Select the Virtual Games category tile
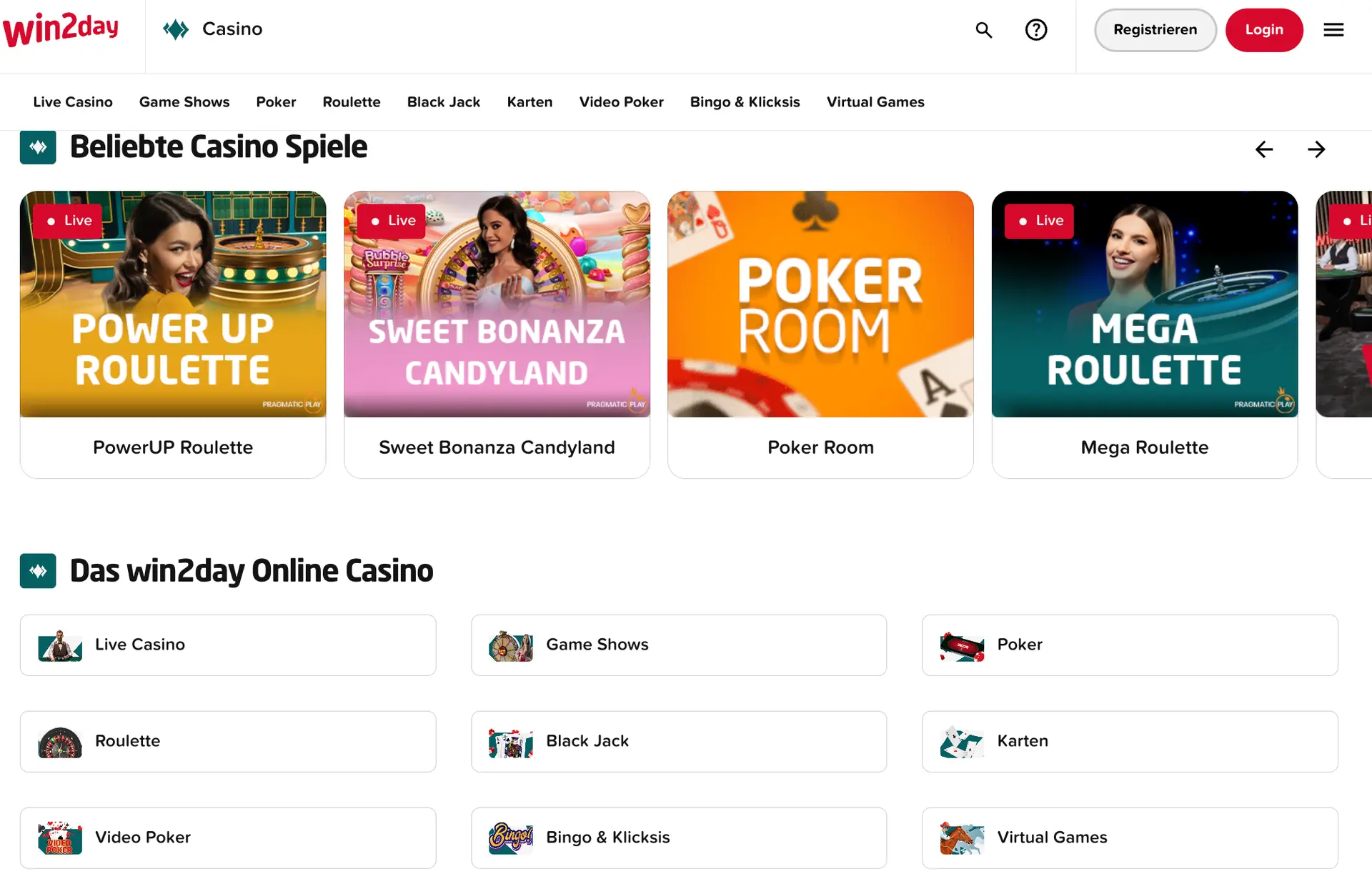 [x=1130, y=838]
